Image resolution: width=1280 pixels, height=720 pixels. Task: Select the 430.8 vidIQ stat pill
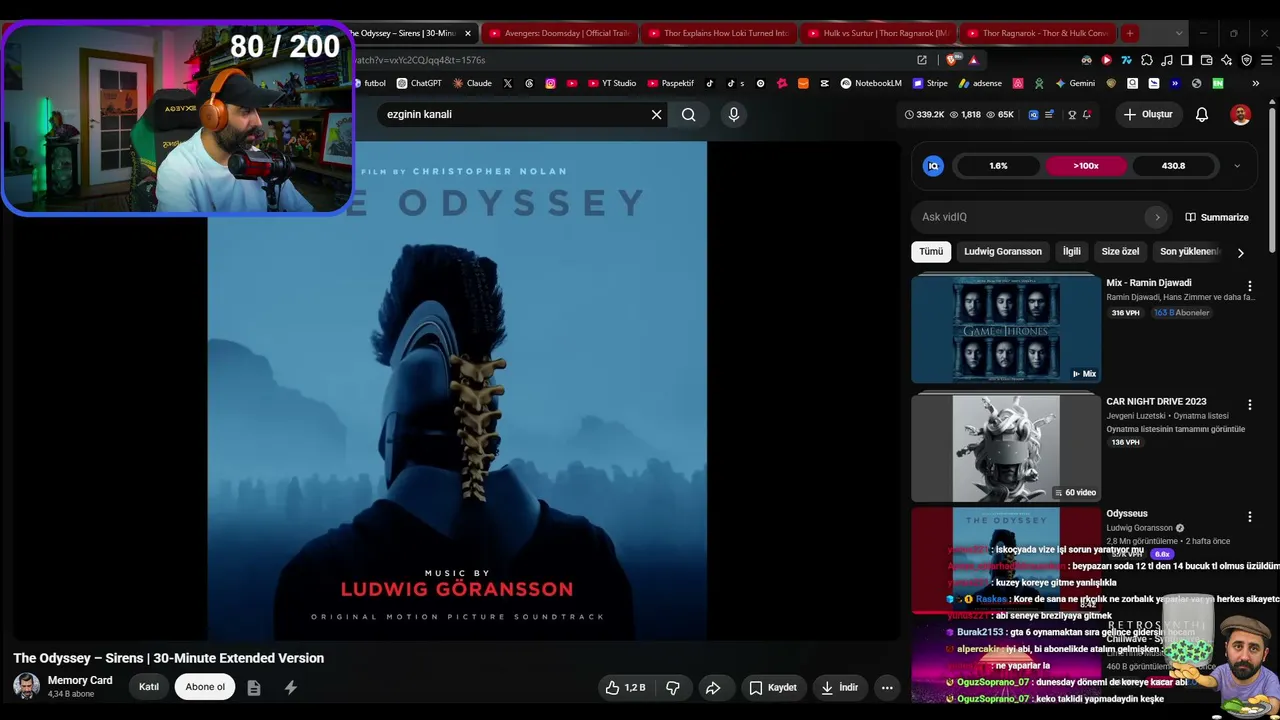pos(1174,166)
